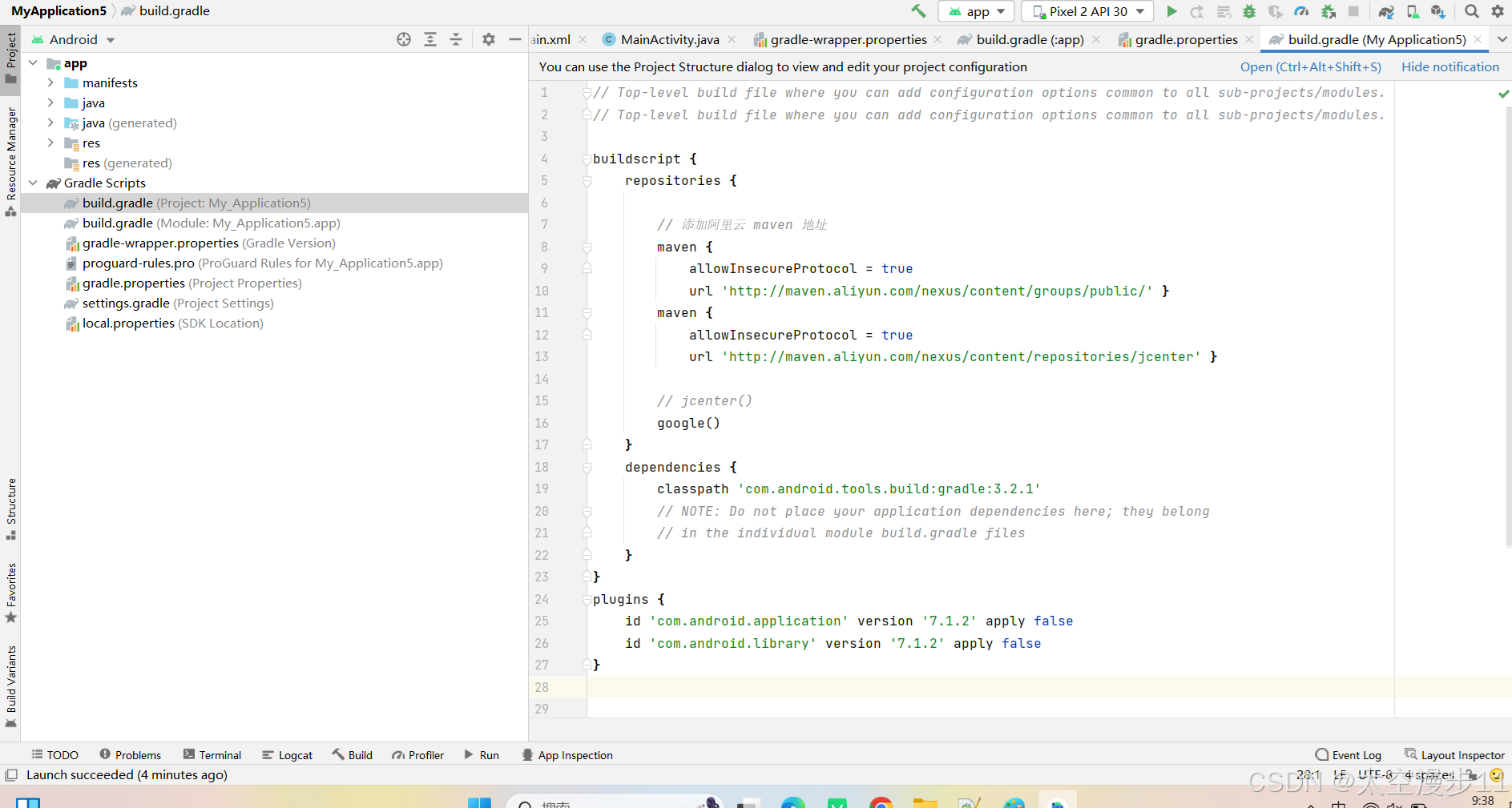Open Project Structure via the Open link

tap(1310, 66)
